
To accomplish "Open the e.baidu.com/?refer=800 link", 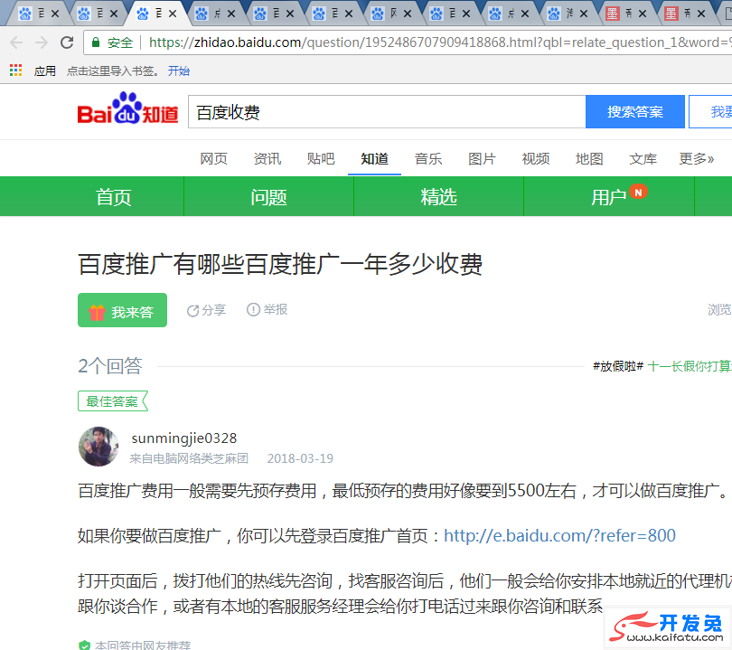I will click(560, 536).
